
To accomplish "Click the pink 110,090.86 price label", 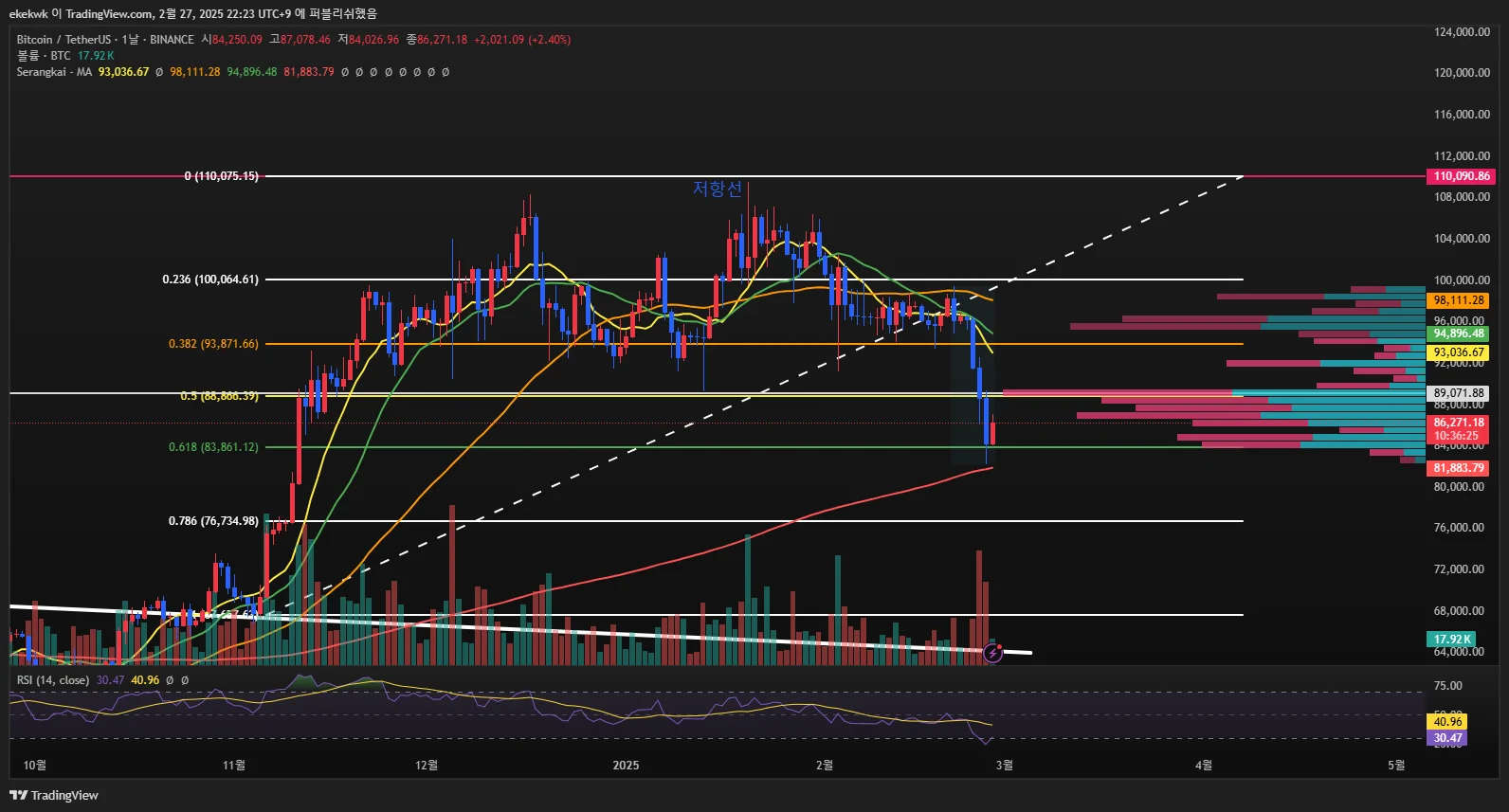I will [1461, 176].
